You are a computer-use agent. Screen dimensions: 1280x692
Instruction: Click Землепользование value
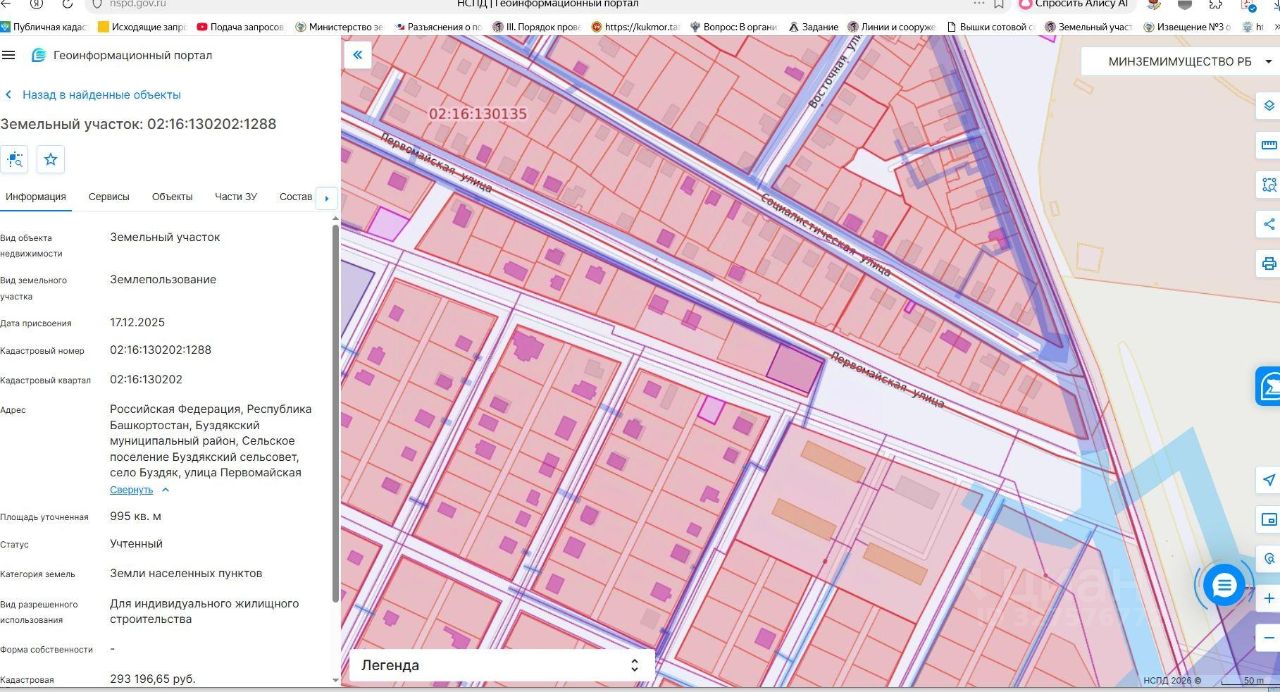[x=163, y=279]
